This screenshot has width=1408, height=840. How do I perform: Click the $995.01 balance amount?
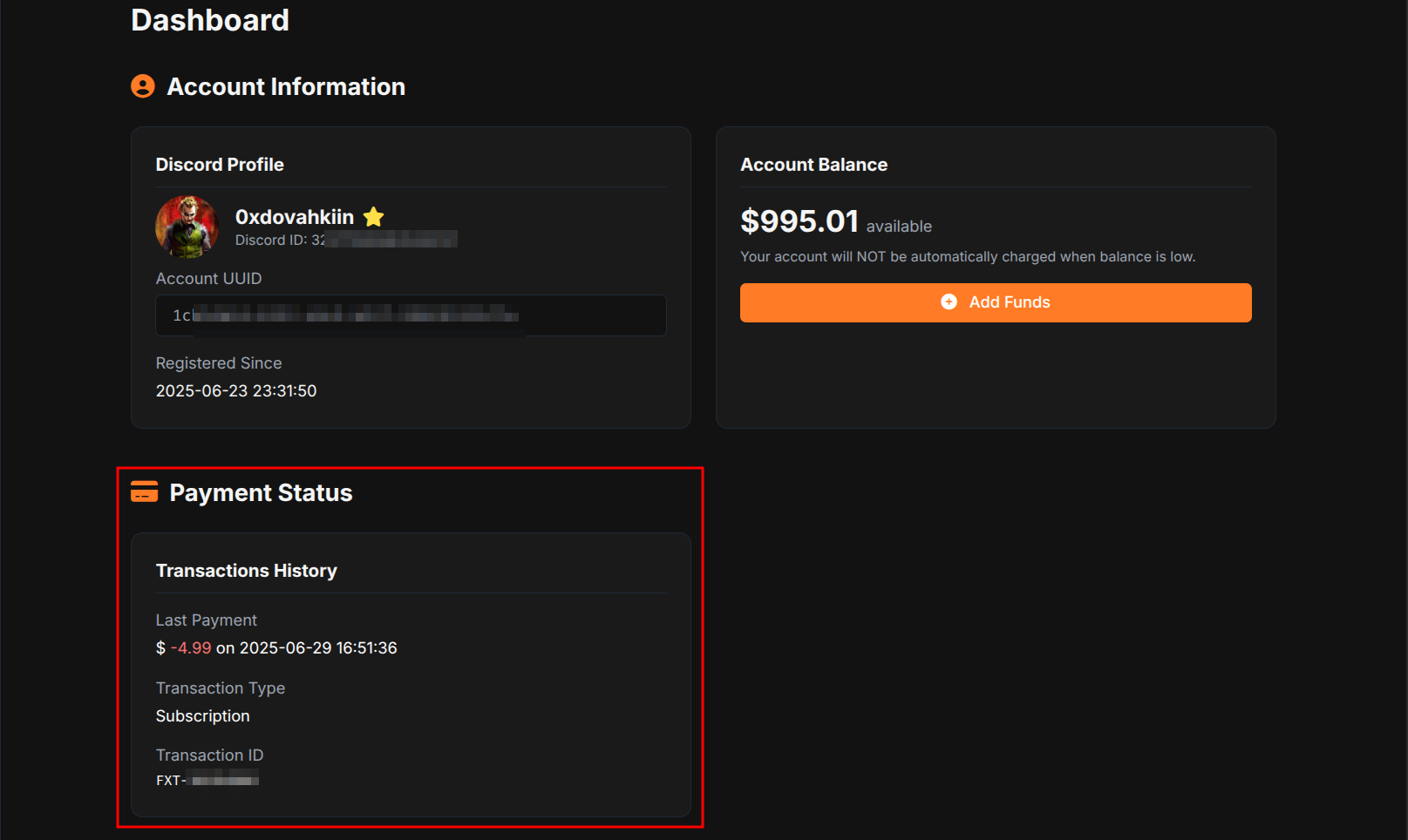pyautogui.click(x=799, y=221)
